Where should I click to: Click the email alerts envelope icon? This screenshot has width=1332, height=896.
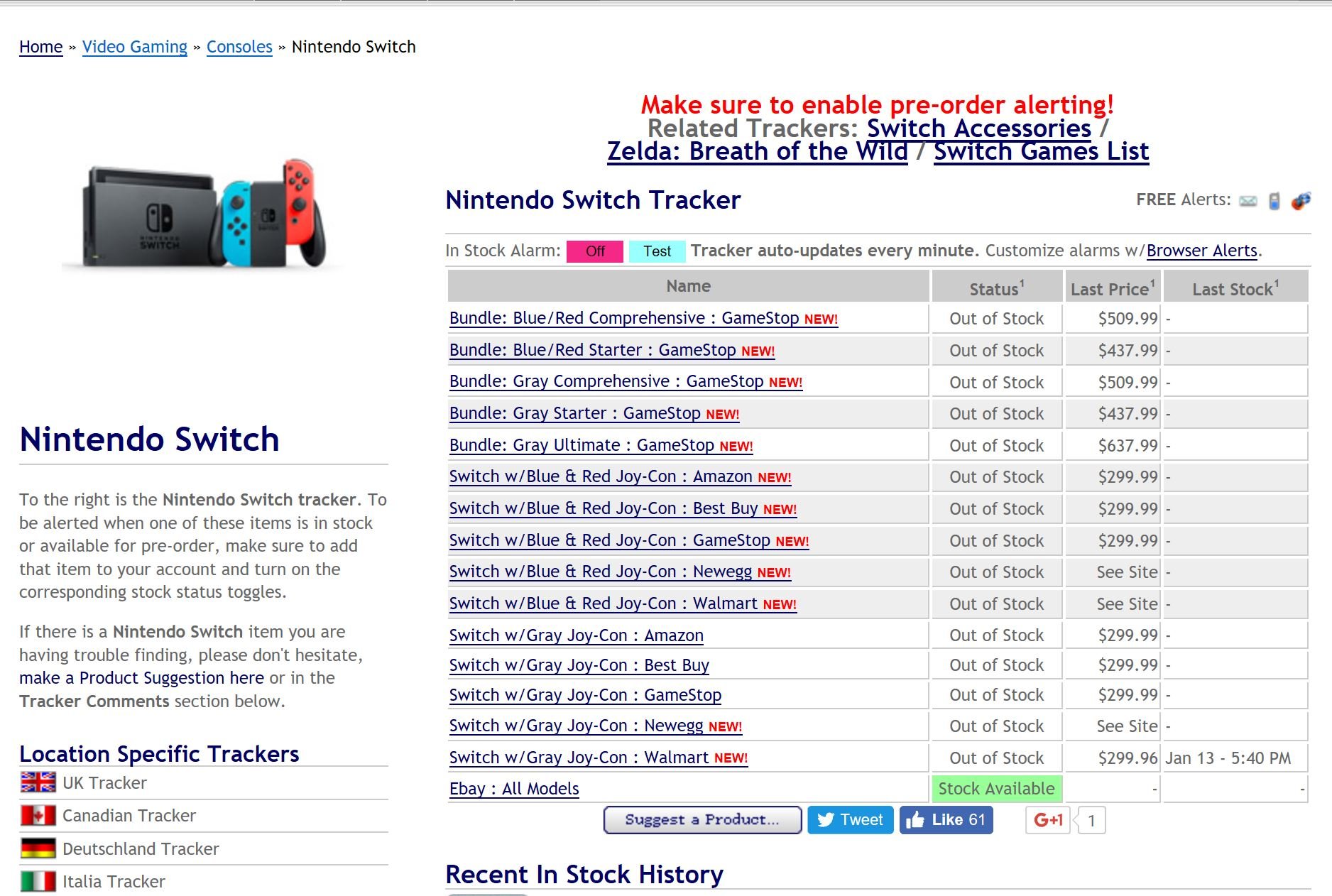(x=1248, y=202)
